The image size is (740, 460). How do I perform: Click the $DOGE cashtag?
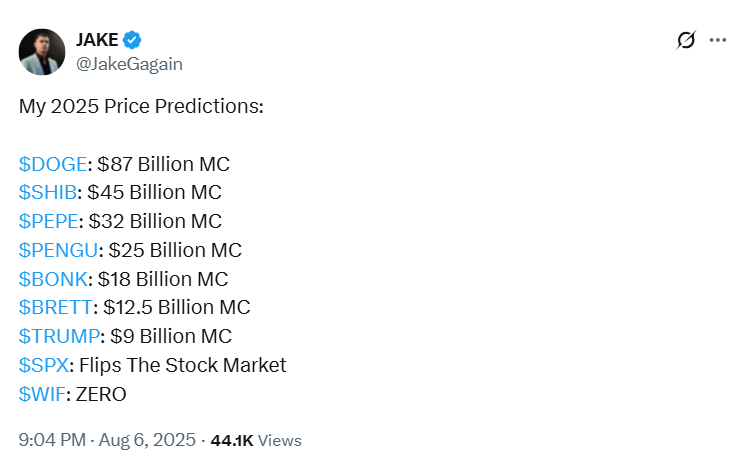click(x=53, y=163)
